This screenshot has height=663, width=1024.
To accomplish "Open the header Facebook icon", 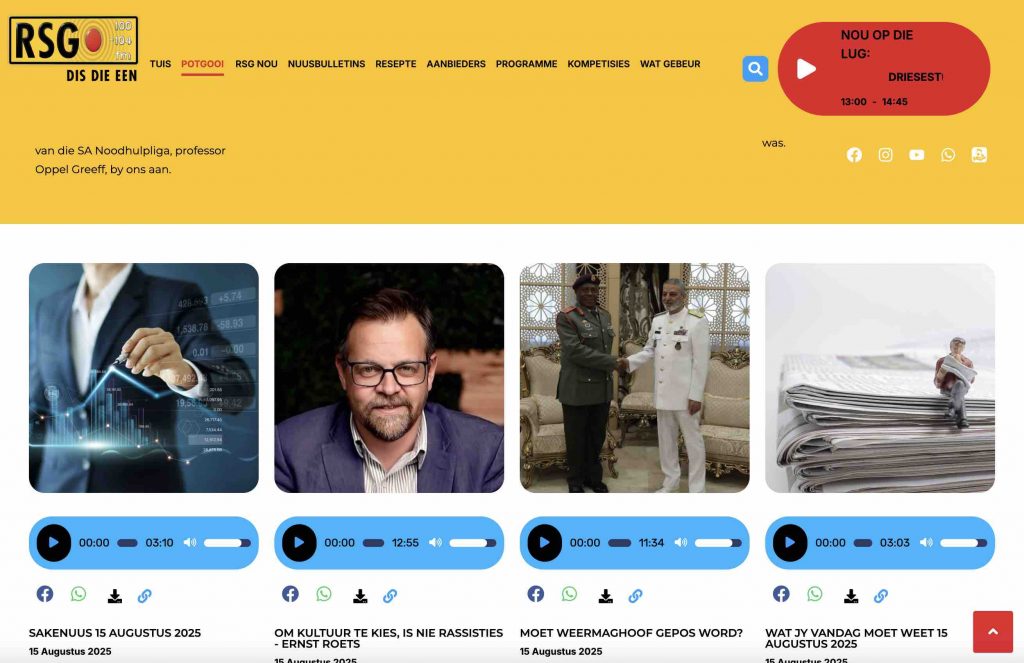I will pos(854,155).
